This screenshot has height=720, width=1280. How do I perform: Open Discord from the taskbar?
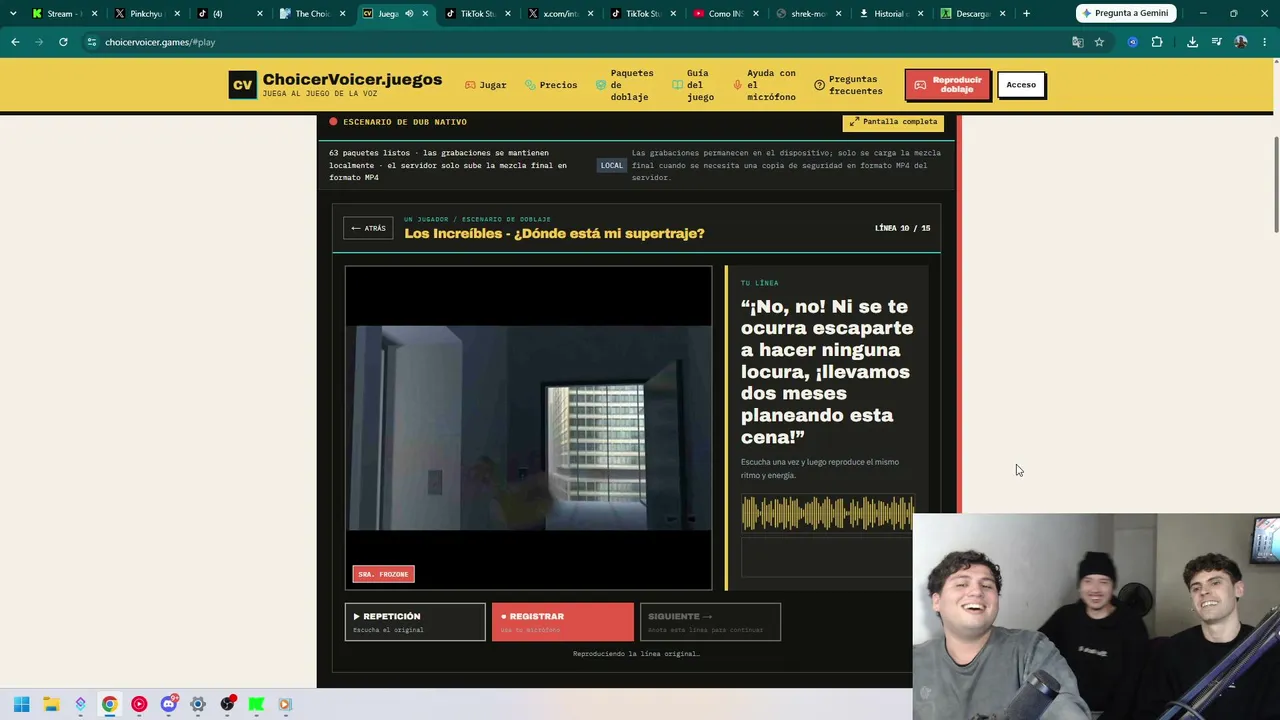click(x=168, y=704)
